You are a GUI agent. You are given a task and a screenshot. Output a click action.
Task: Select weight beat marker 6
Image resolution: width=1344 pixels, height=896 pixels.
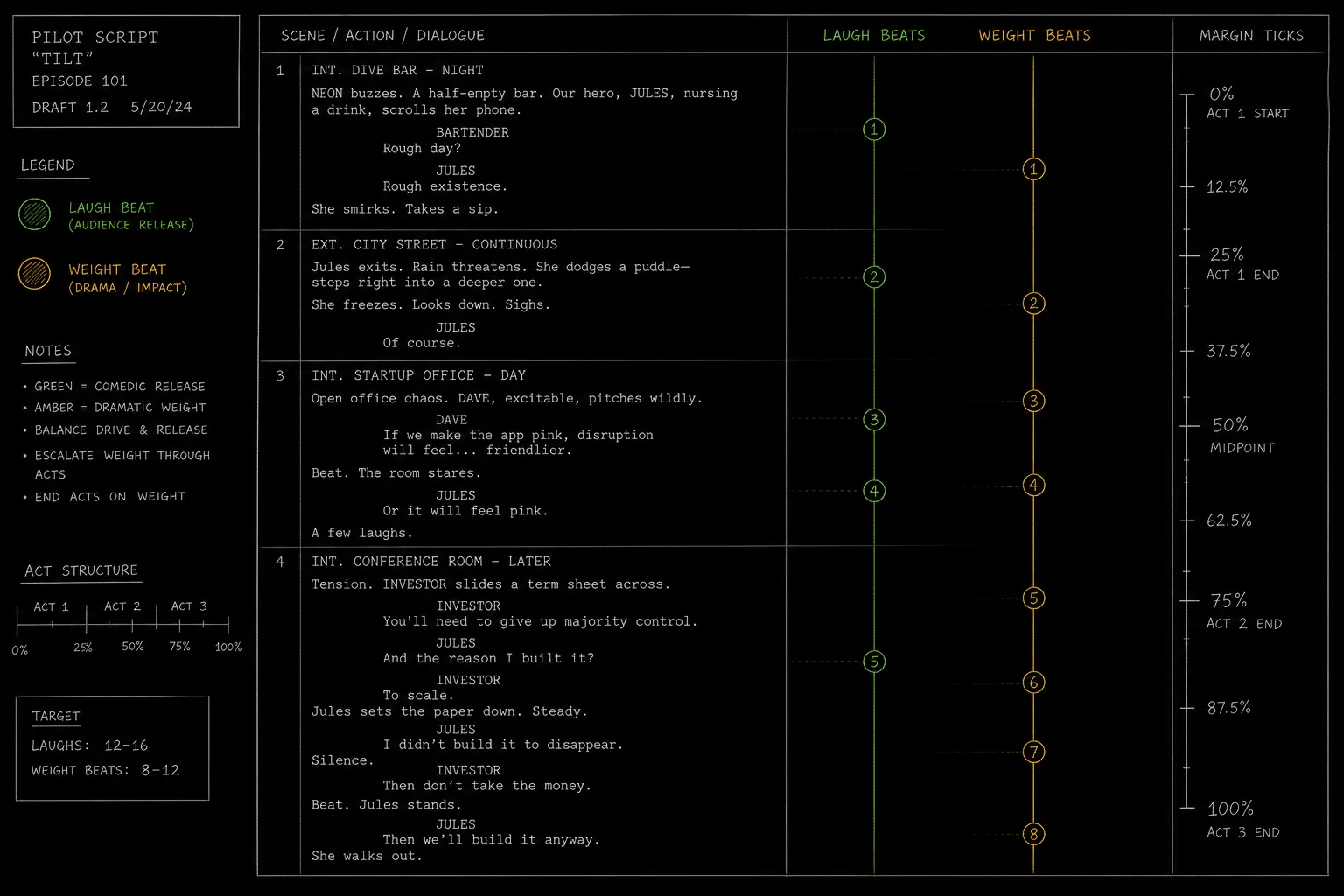pos(1033,682)
